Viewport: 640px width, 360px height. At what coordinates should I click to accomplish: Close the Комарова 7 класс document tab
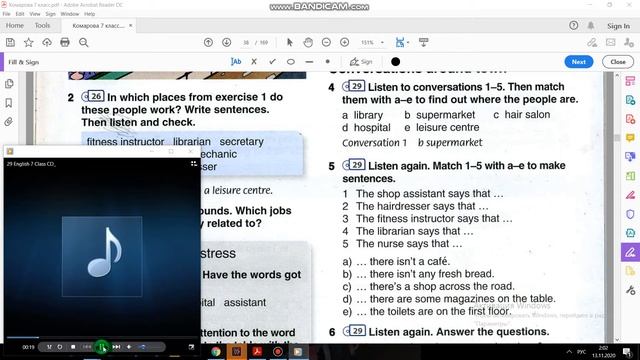coord(131,25)
